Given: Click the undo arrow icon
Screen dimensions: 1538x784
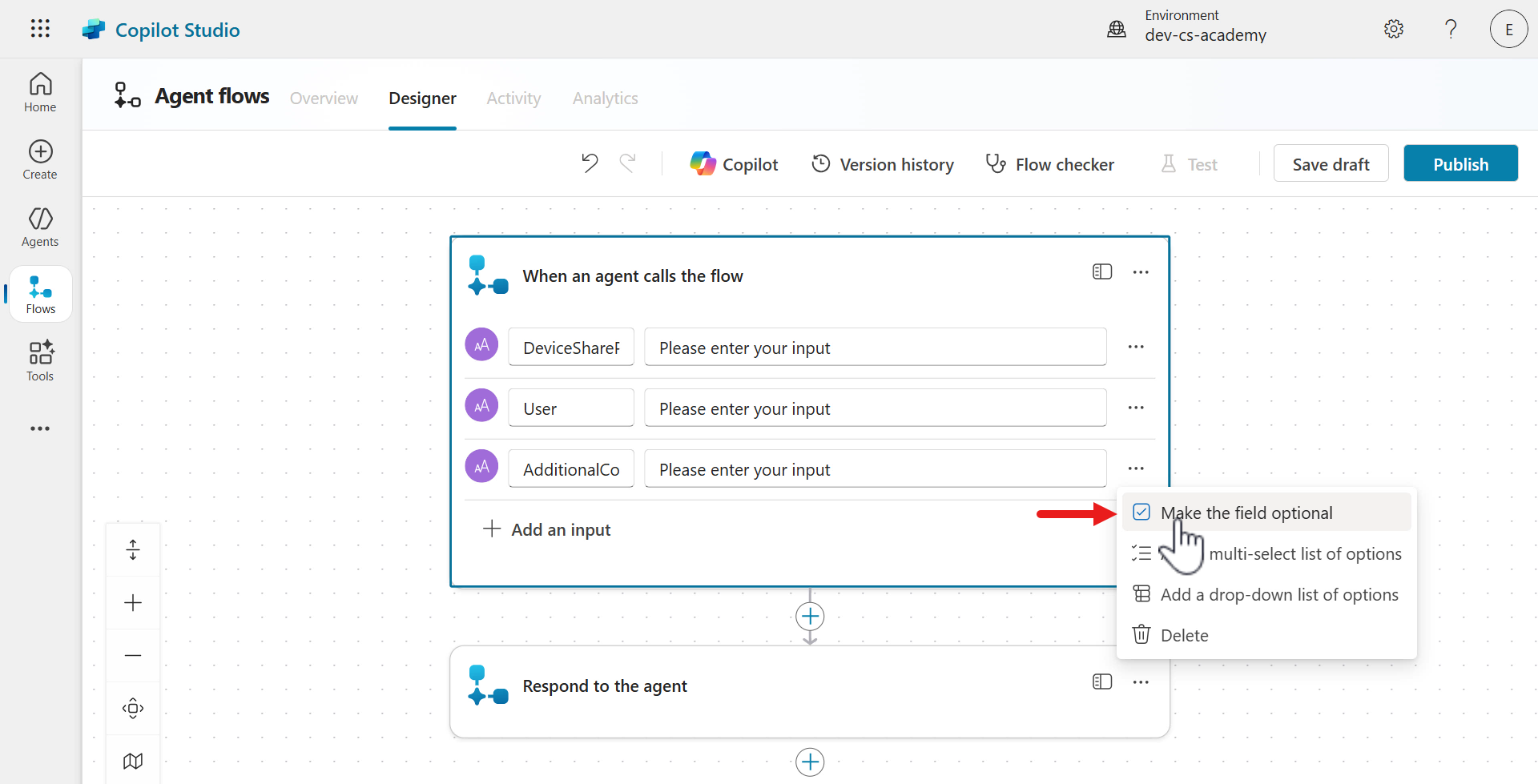Looking at the screenshot, I should (x=590, y=163).
